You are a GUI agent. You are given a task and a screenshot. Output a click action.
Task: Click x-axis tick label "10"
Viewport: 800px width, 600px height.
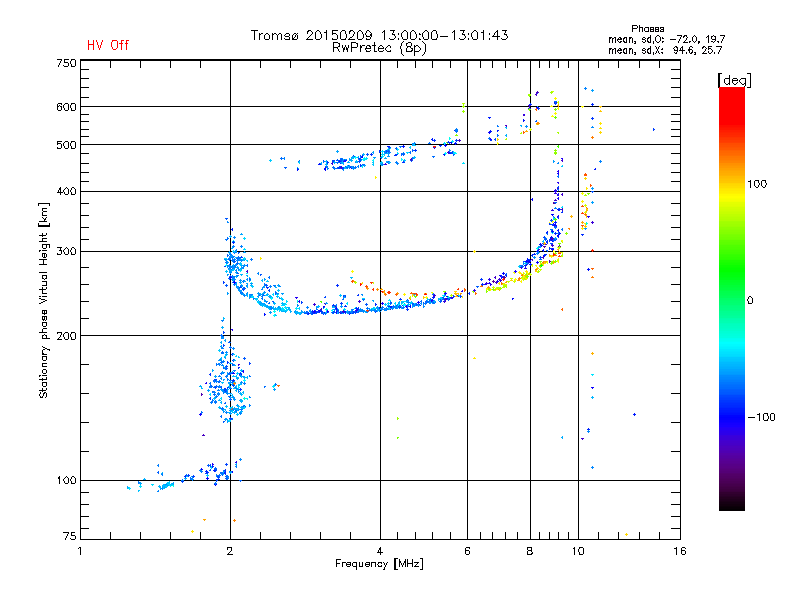[578, 551]
